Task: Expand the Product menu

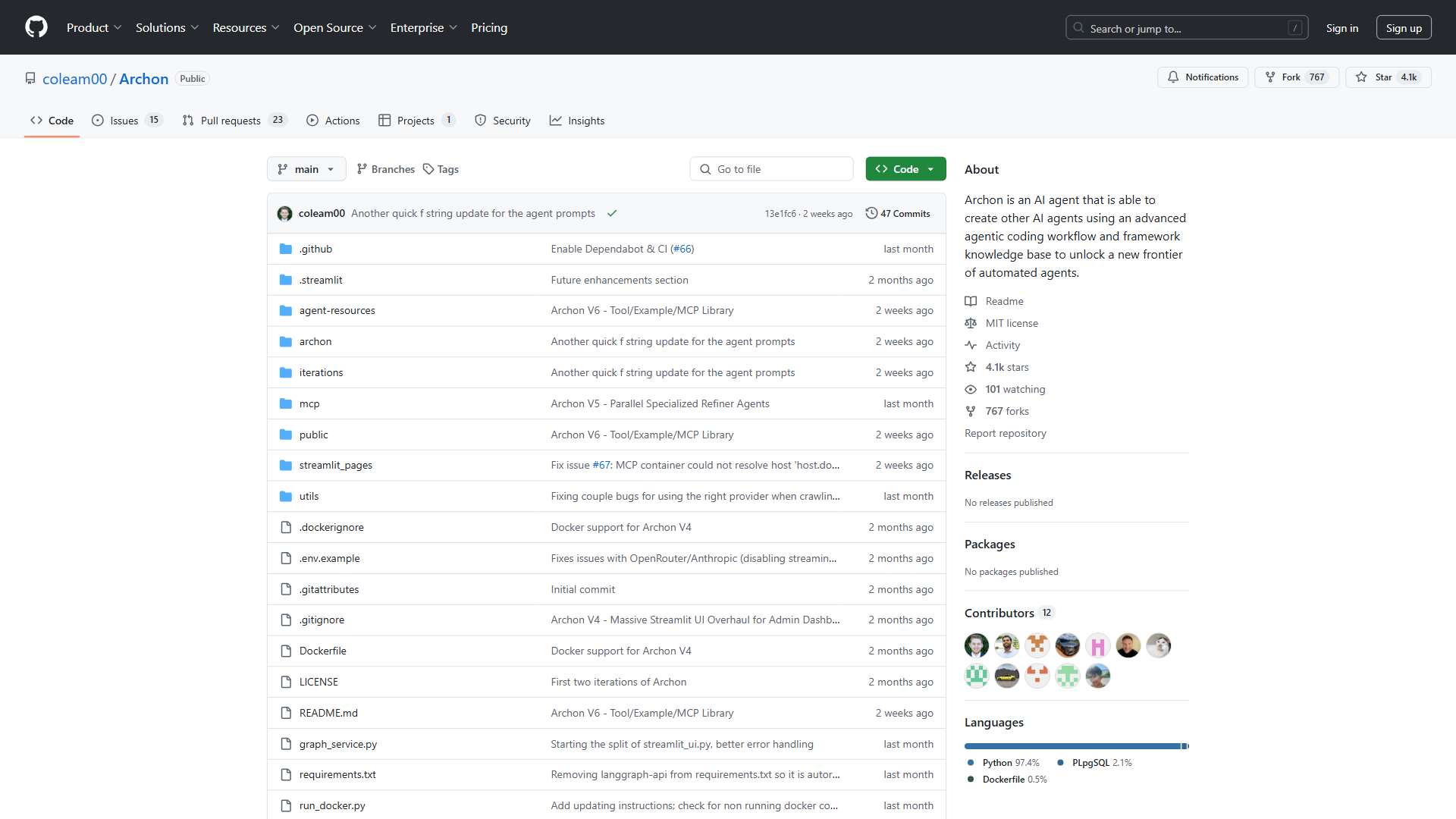Action: coord(94,27)
